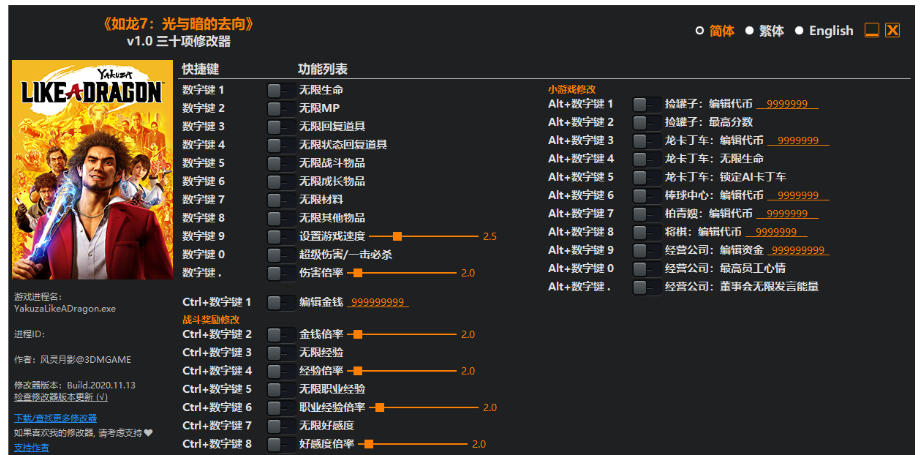Screen dimensions: 924x455
Task: Toggle 将棋 编辑代币 switch
Action: [646, 232]
